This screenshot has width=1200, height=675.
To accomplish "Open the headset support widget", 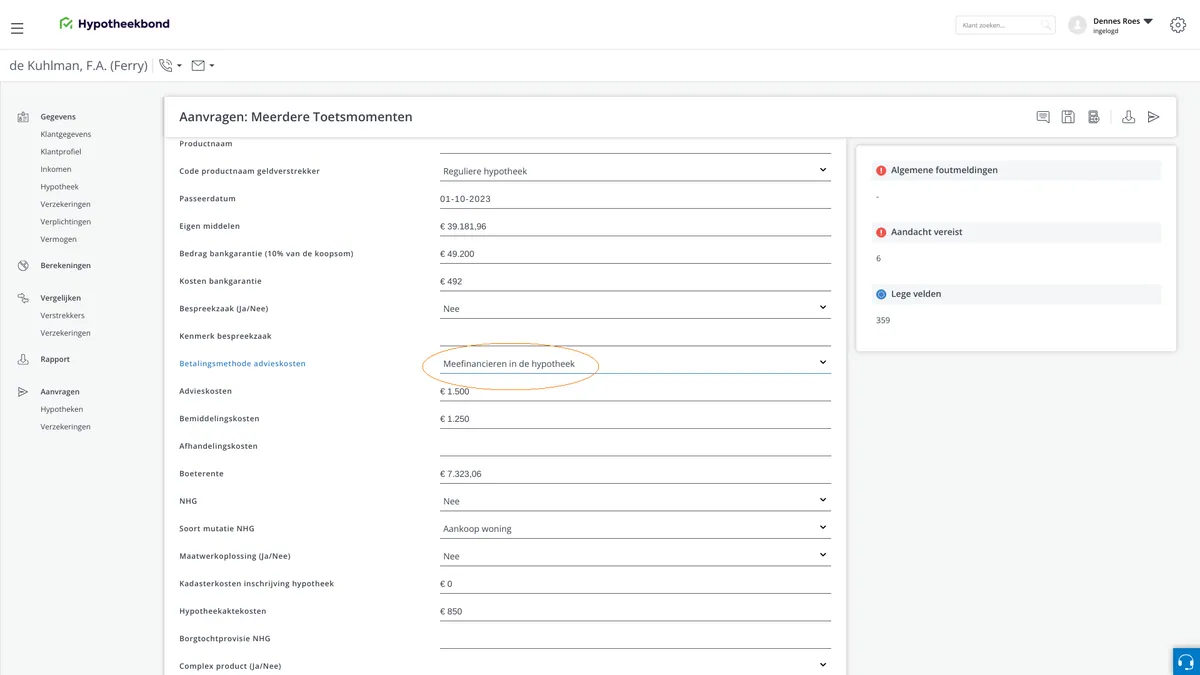I will pos(1186,661).
